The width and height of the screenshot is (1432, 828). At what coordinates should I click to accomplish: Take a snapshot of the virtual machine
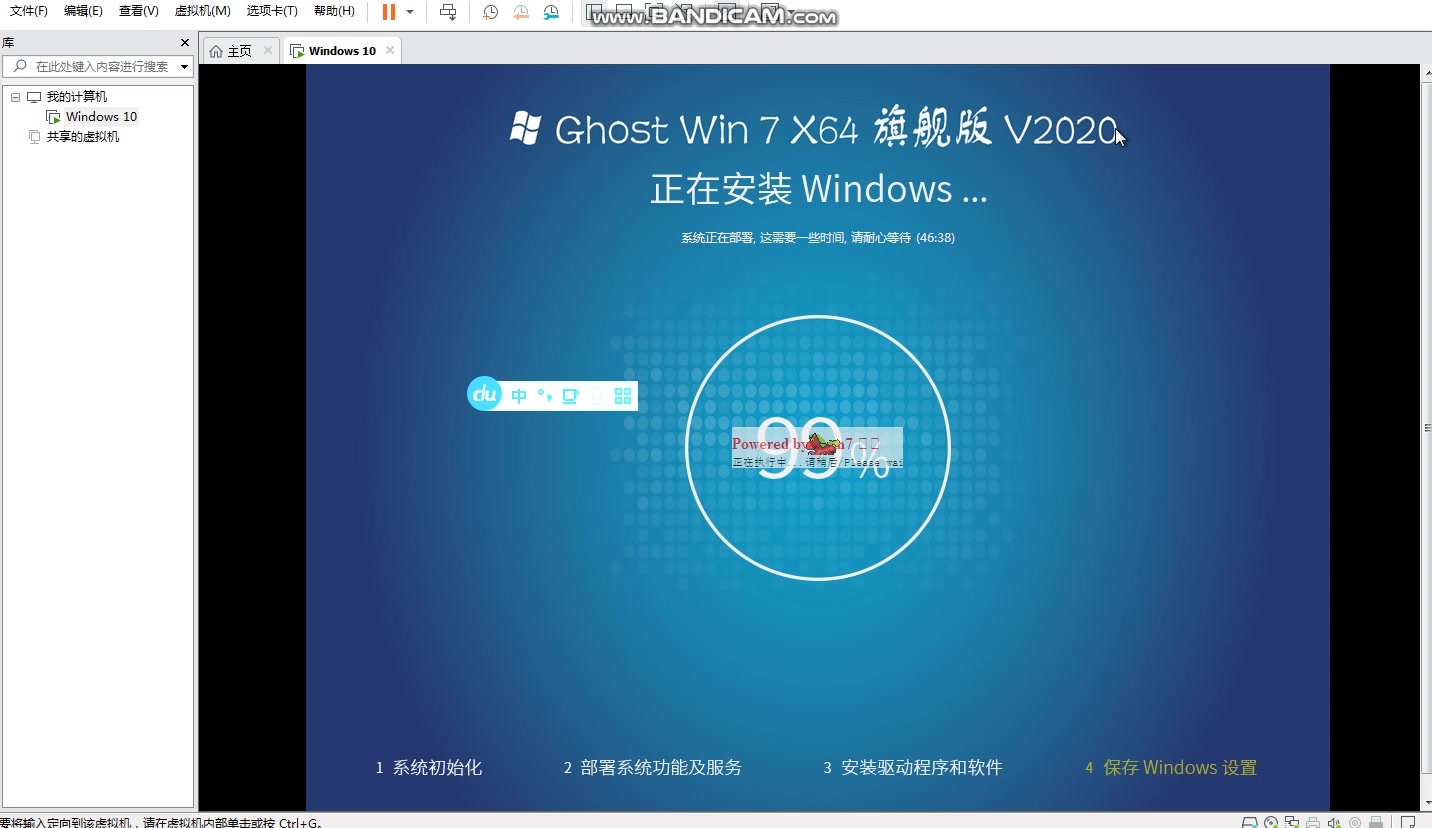click(490, 12)
